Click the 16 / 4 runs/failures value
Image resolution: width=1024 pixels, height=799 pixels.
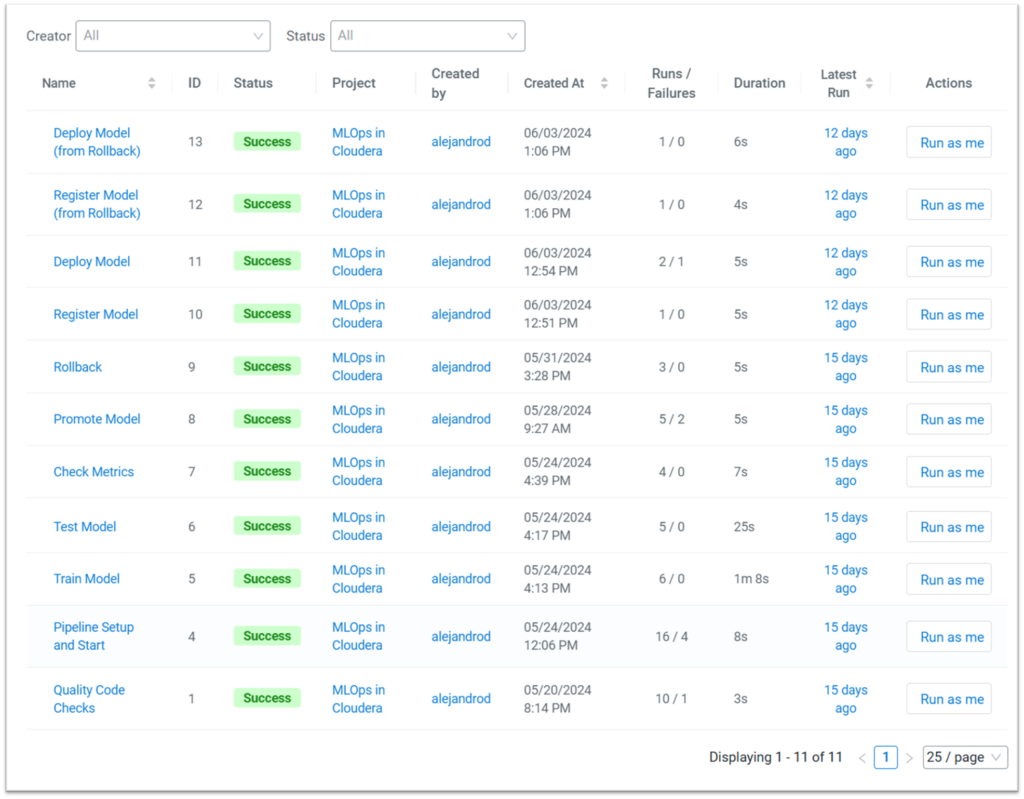(x=671, y=636)
